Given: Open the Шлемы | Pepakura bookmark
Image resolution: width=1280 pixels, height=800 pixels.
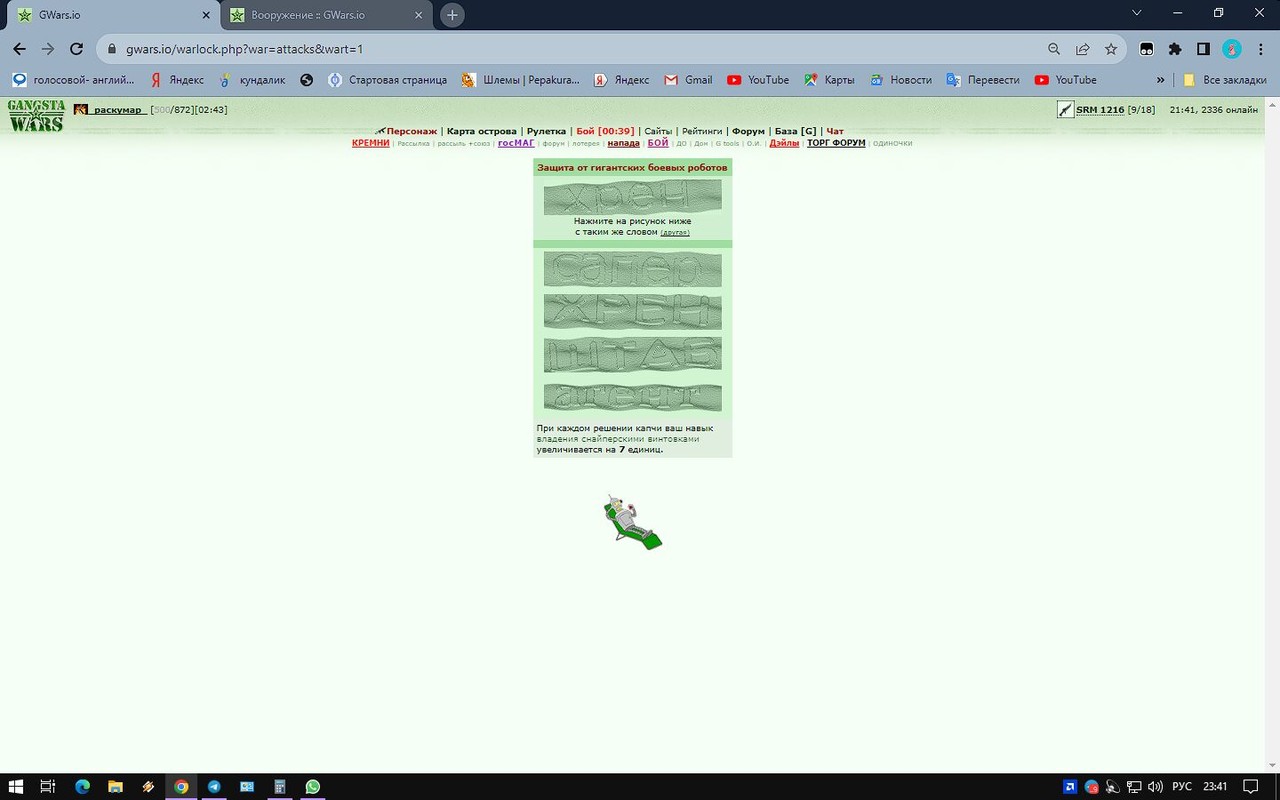Looking at the screenshot, I should (522, 80).
